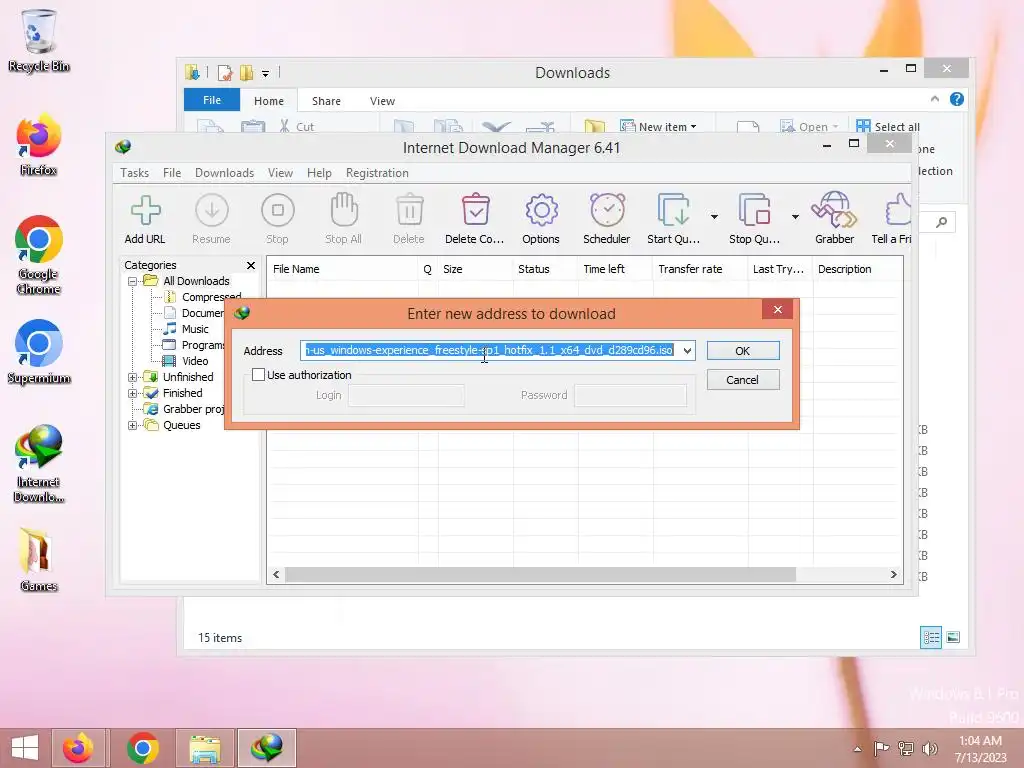Switch Downloads window to details view icon
Viewport: 1024px width, 768px height.
(931, 637)
